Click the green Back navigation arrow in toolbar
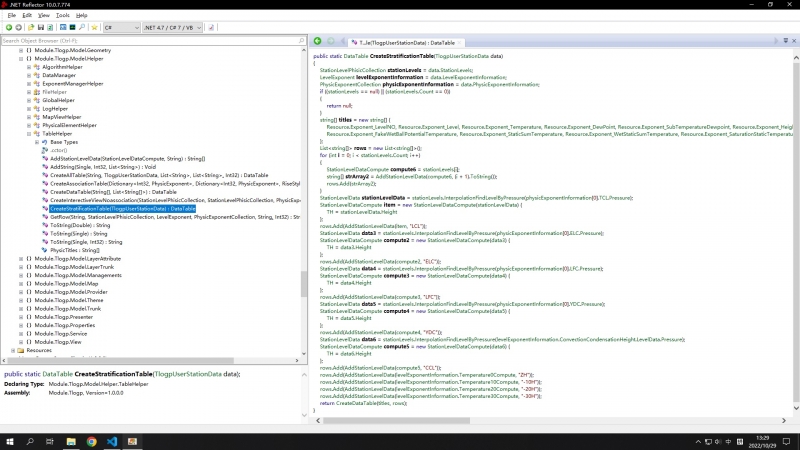The image size is (800, 450). 8,28
